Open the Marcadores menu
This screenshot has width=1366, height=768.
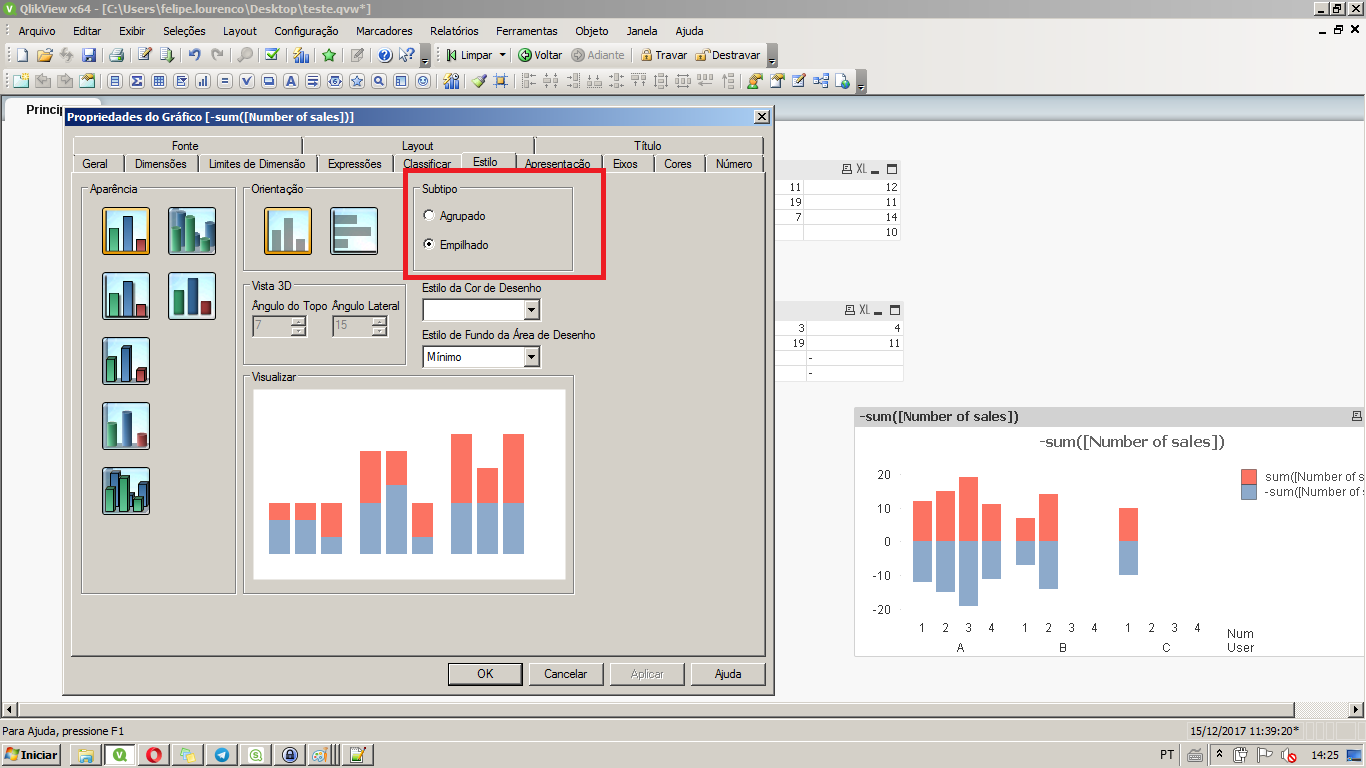point(384,31)
